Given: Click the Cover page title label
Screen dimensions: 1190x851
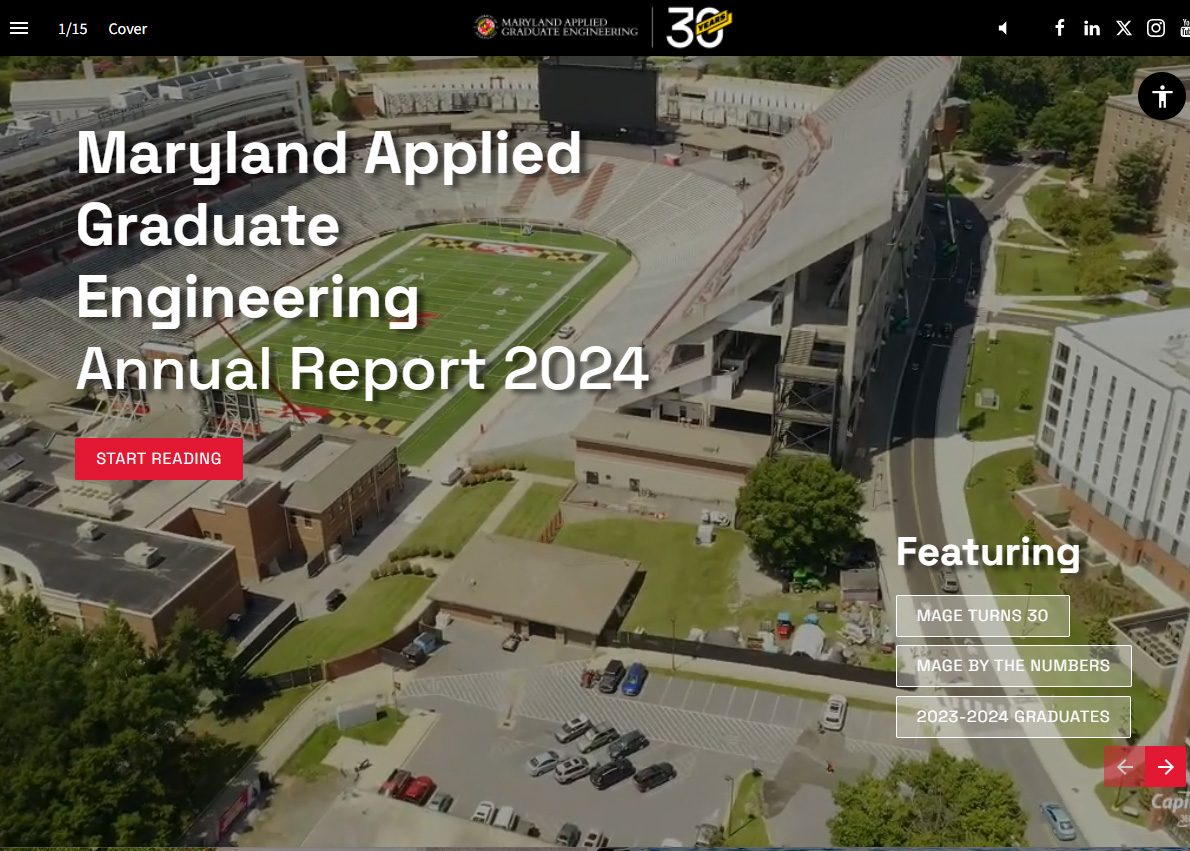Looking at the screenshot, I should (x=128, y=29).
